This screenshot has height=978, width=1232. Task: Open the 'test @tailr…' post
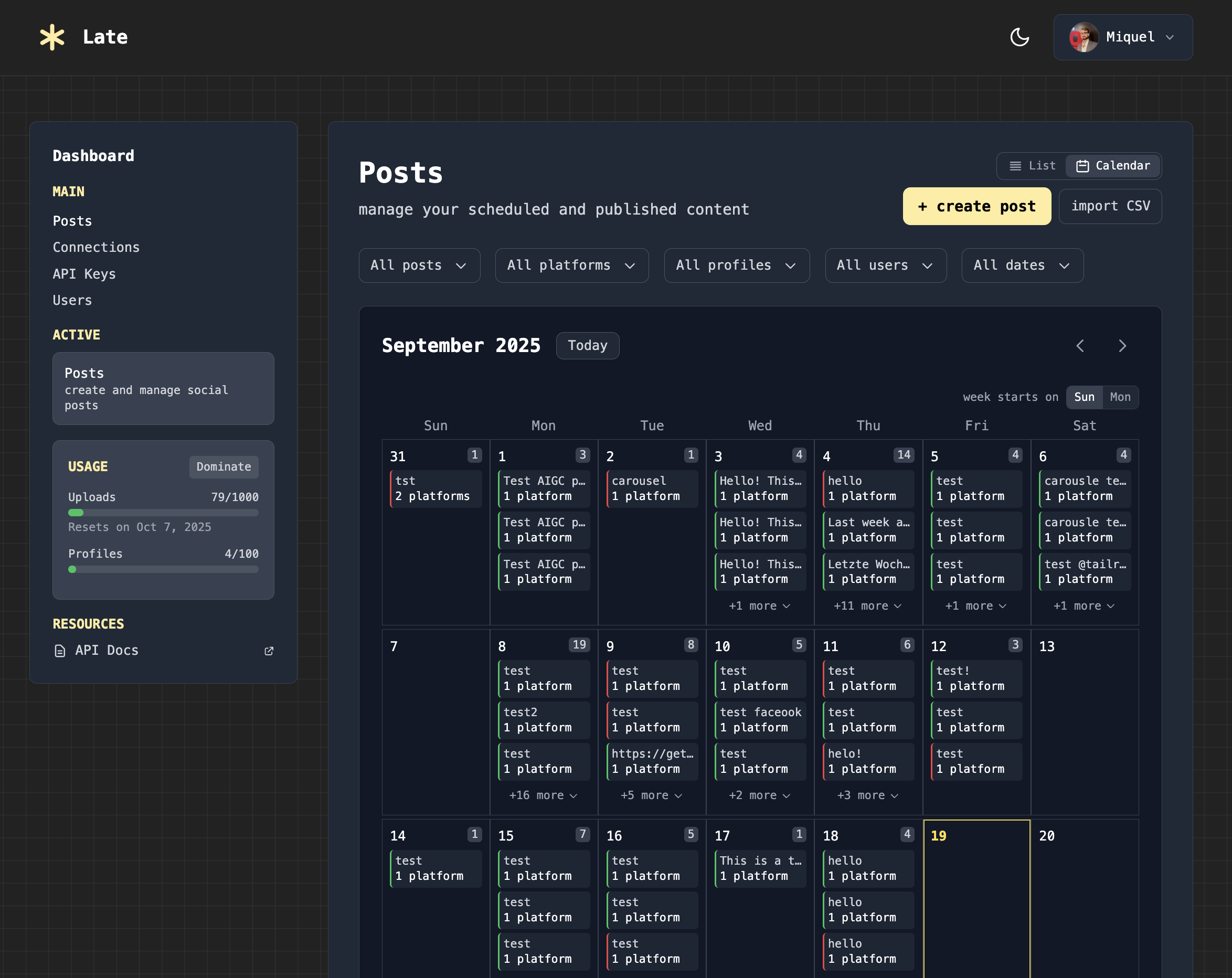(x=1085, y=572)
